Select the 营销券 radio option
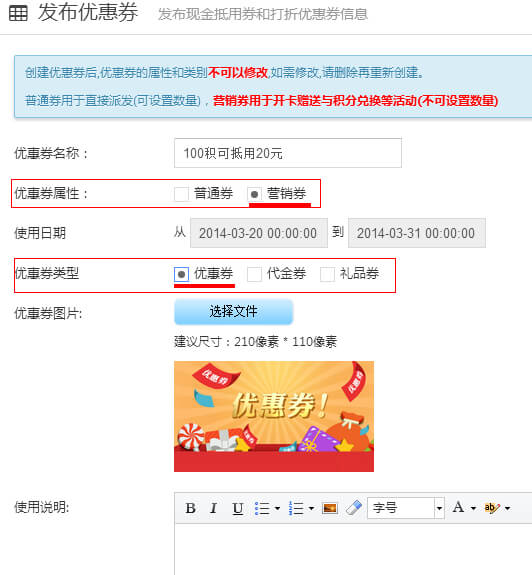 pyautogui.click(x=254, y=194)
